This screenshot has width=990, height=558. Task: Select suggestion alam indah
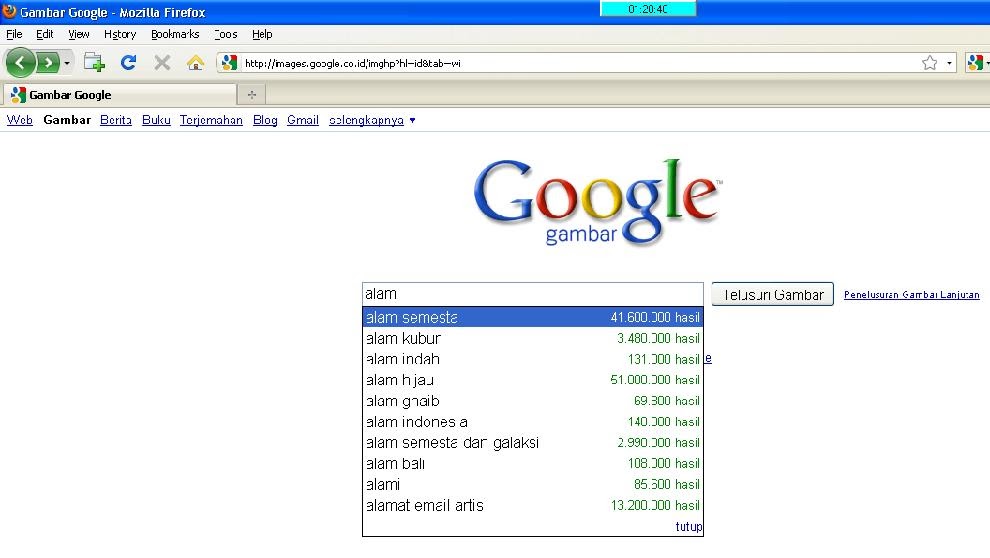[x=532, y=359]
